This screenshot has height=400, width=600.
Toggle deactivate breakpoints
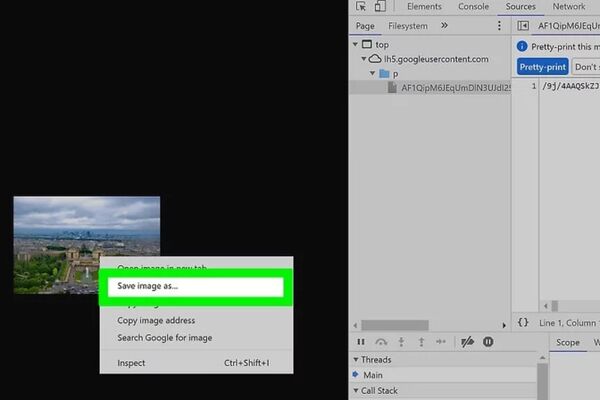coord(466,341)
